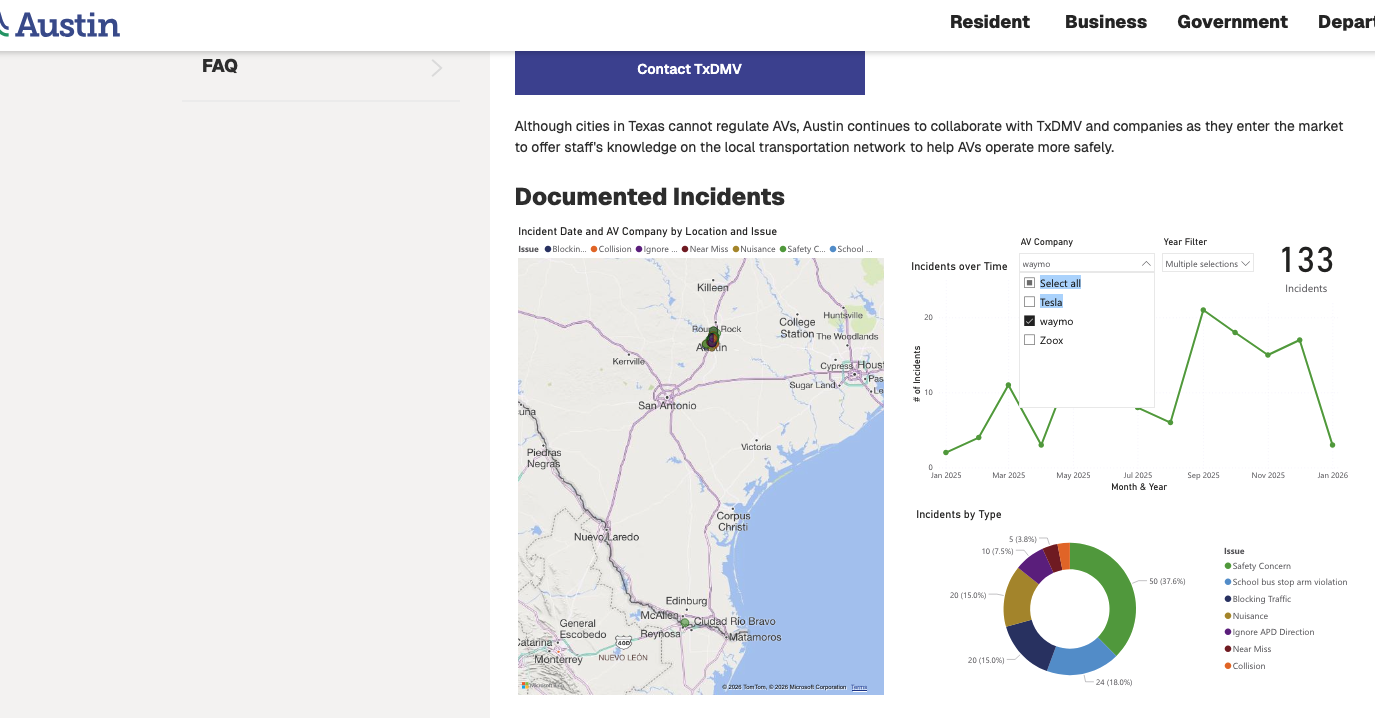Click the Near Miss legend dot above map
1375x718 pixels.
point(685,249)
